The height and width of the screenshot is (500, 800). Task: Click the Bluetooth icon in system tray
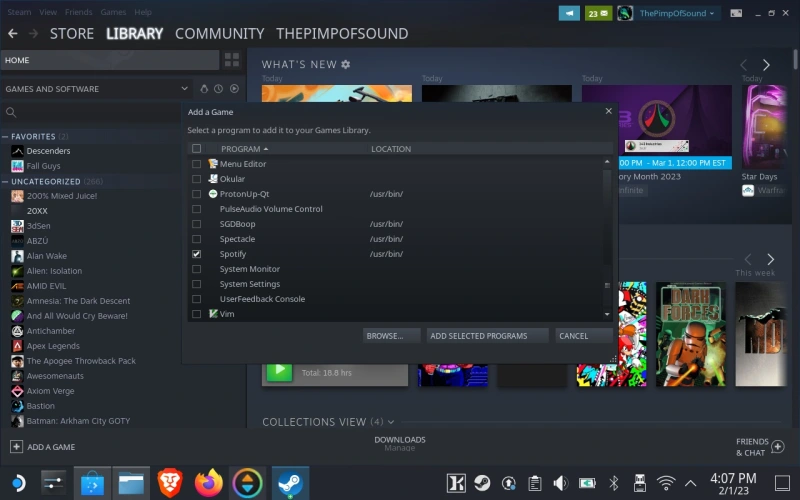[x=614, y=483]
